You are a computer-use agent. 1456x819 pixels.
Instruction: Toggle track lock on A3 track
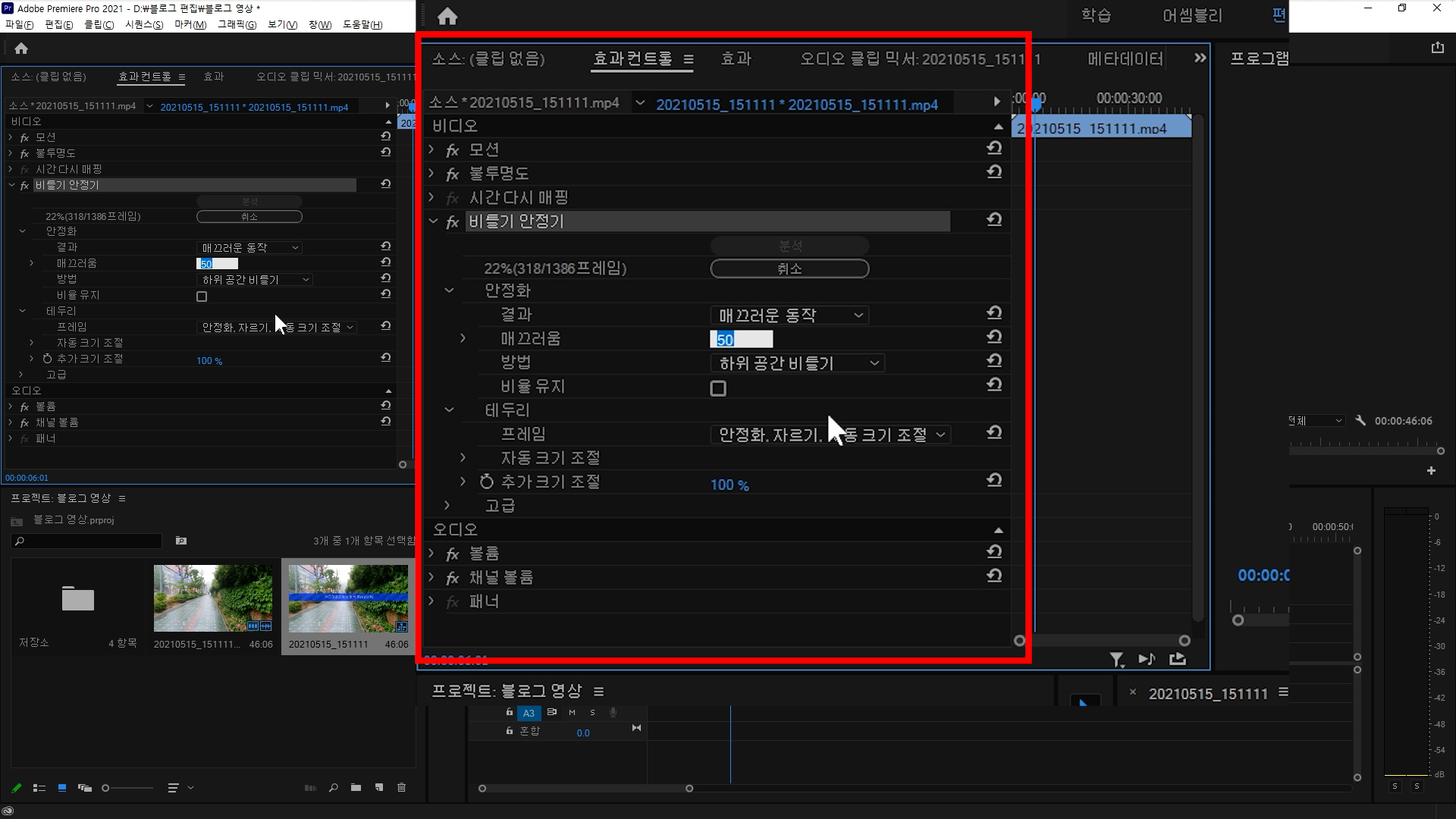pyautogui.click(x=510, y=712)
